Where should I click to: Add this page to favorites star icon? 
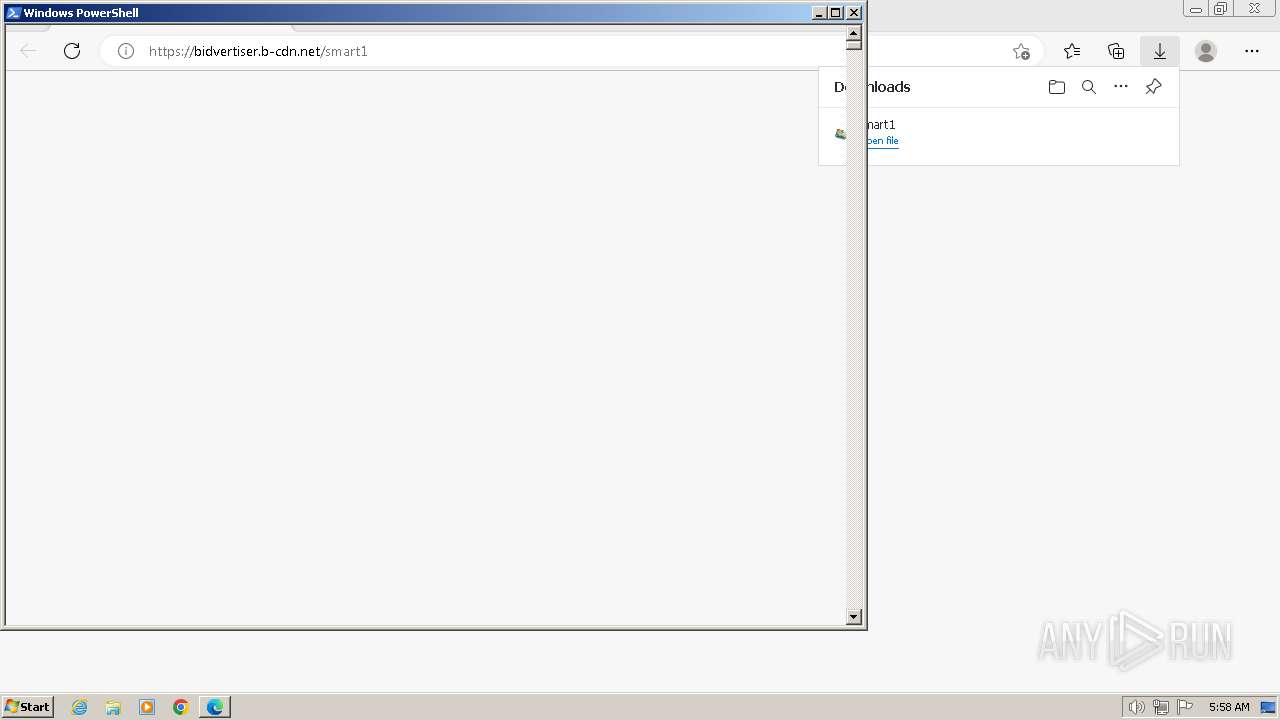tap(1021, 51)
